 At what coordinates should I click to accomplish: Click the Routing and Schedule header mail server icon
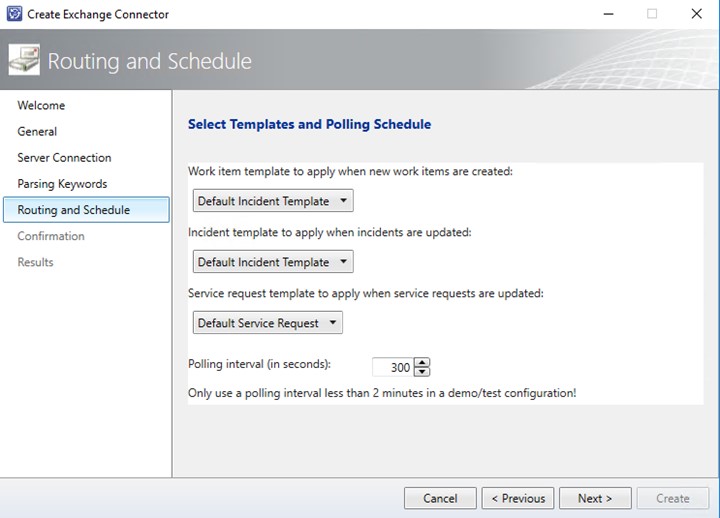24,60
